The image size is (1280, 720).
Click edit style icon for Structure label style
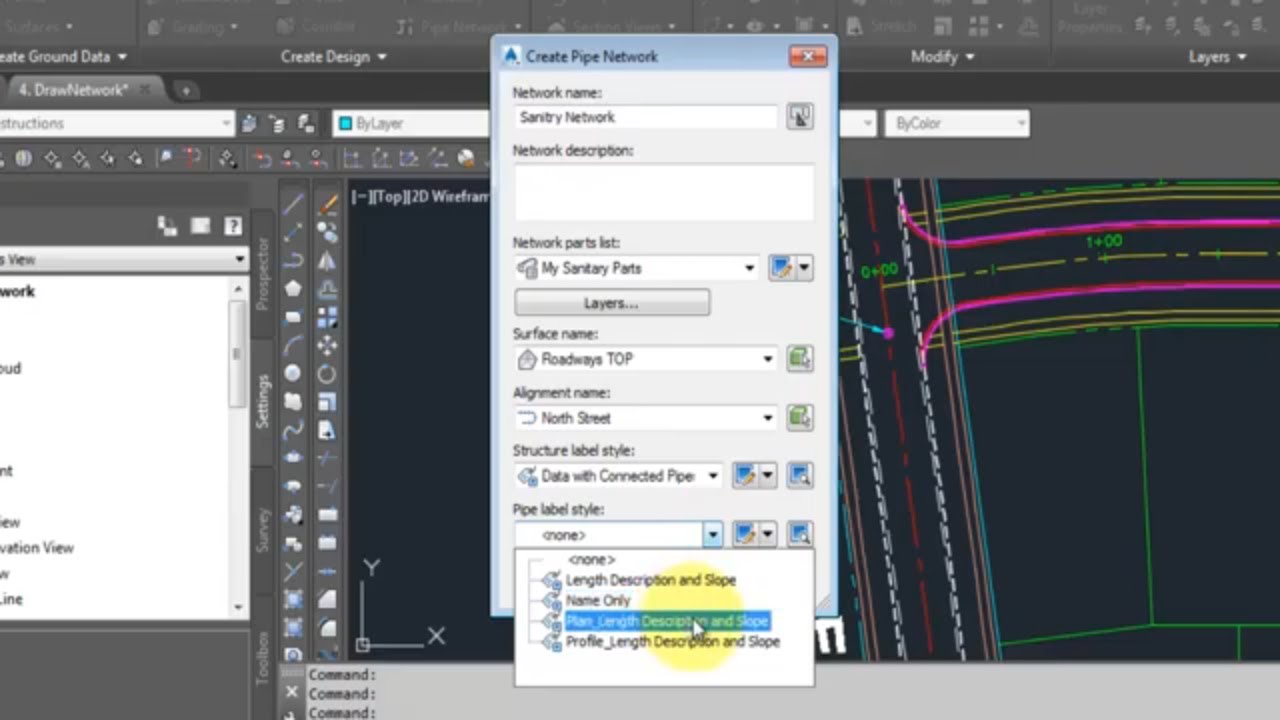pos(745,476)
